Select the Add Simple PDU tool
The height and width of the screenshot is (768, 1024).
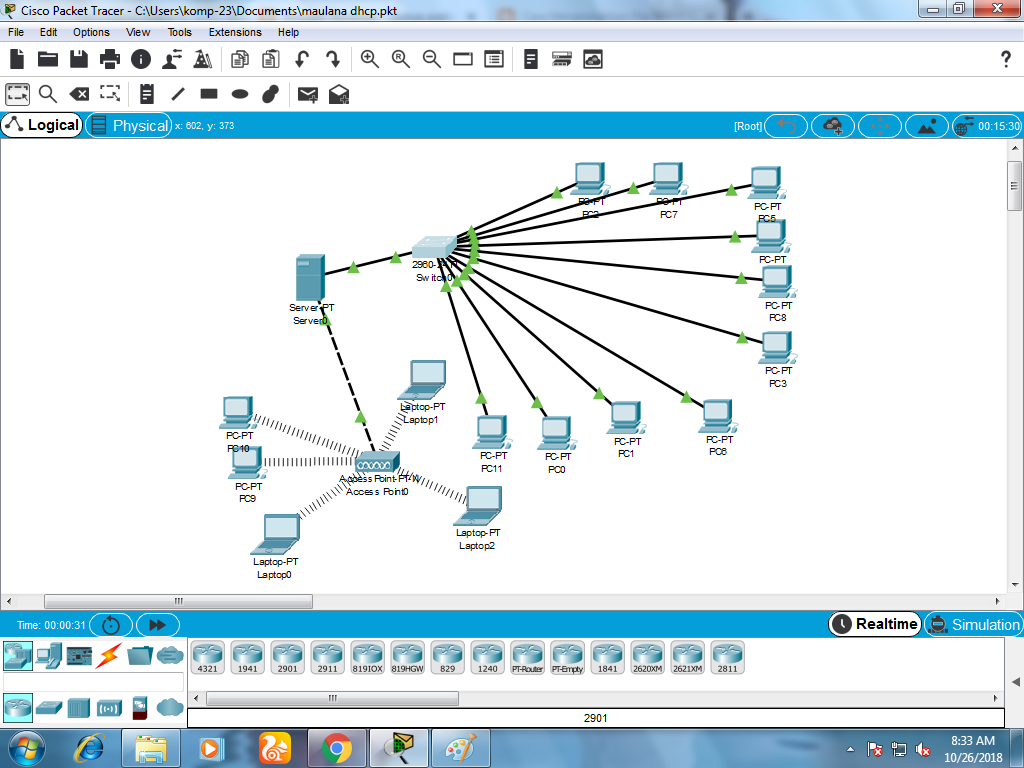pyautogui.click(x=307, y=94)
